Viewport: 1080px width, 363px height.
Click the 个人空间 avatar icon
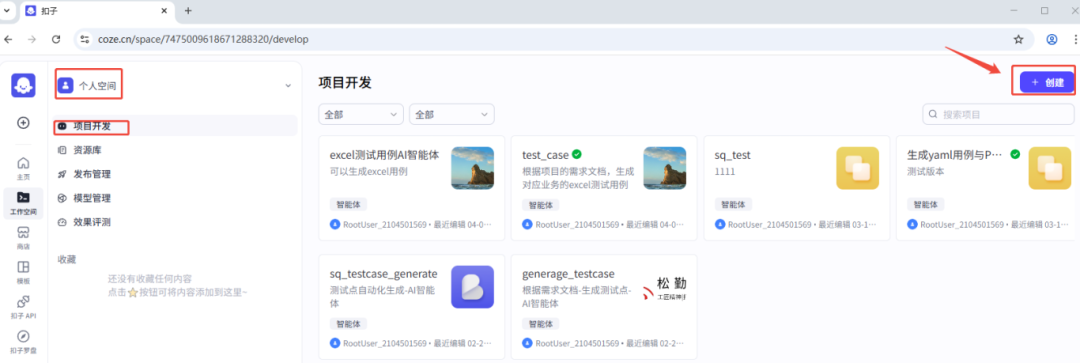[x=65, y=85]
